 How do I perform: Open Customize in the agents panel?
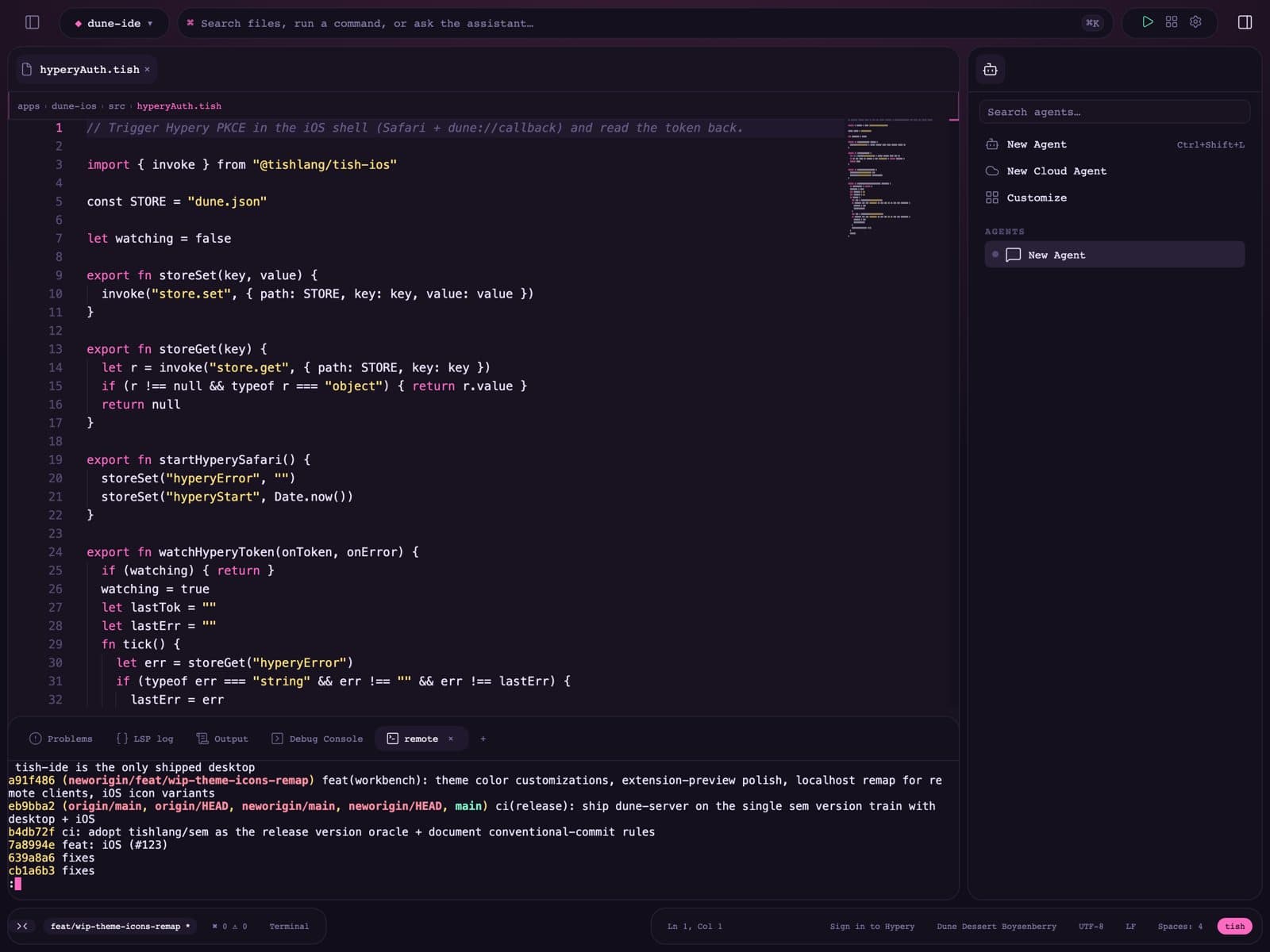1114,198
